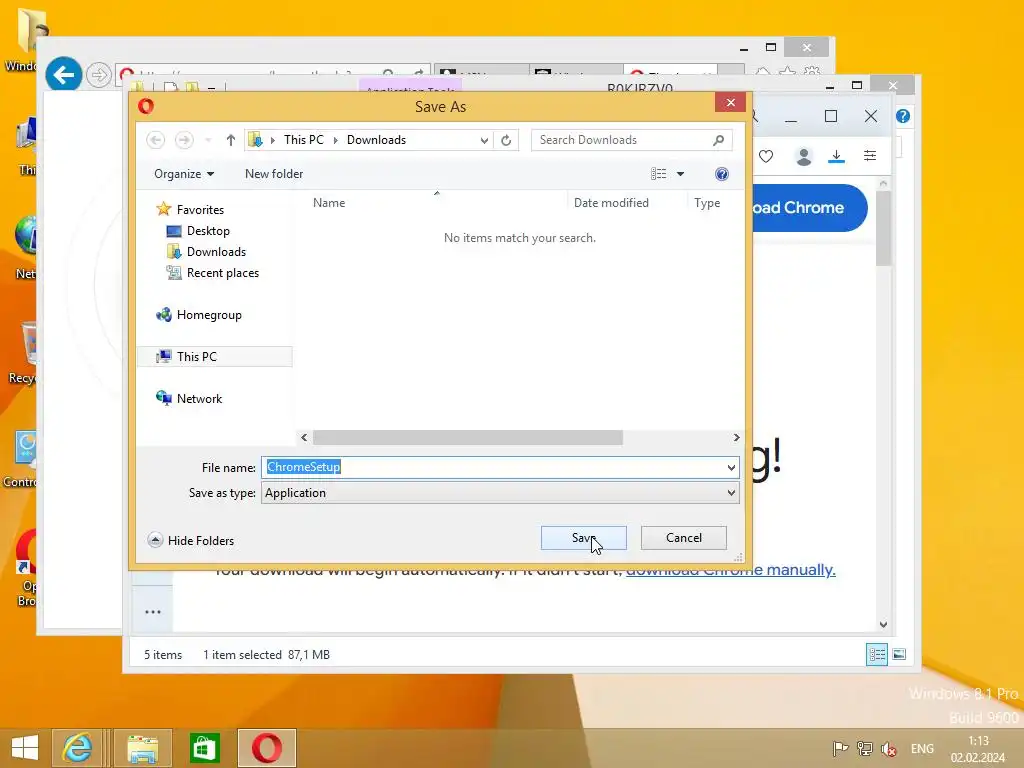Expand the File name history dropdown

731,467
